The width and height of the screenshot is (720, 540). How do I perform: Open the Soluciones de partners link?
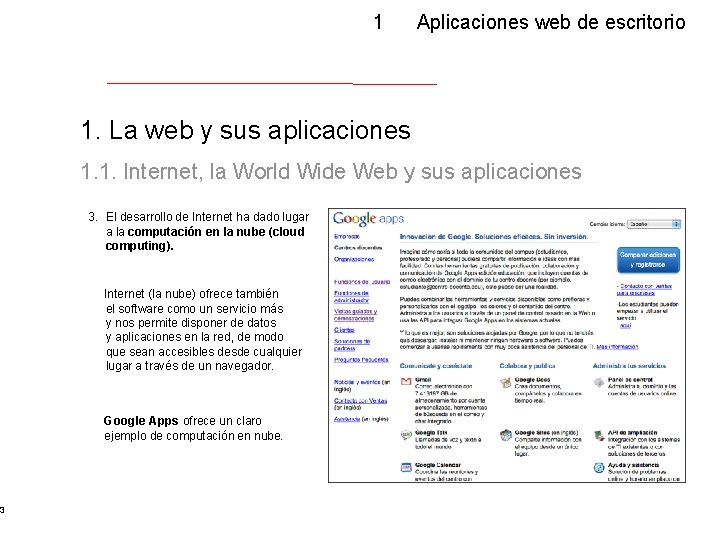tap(352, 345)
